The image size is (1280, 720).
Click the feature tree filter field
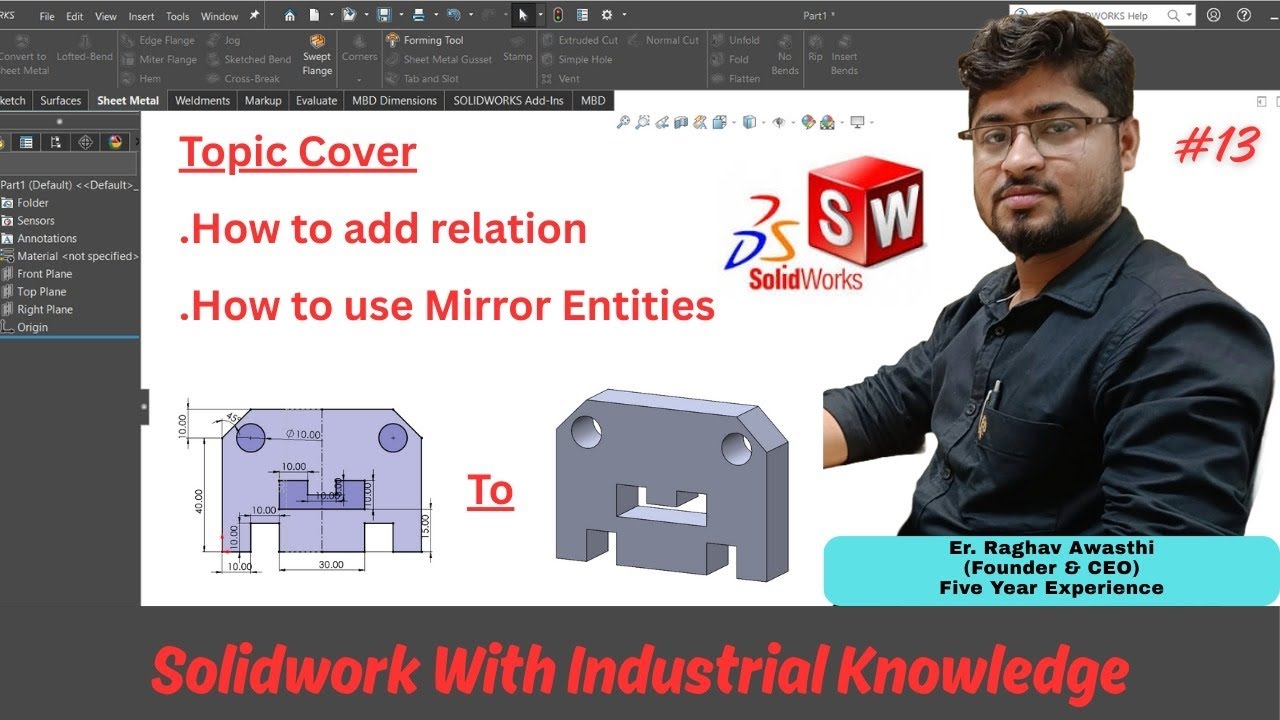click(69, 165)
